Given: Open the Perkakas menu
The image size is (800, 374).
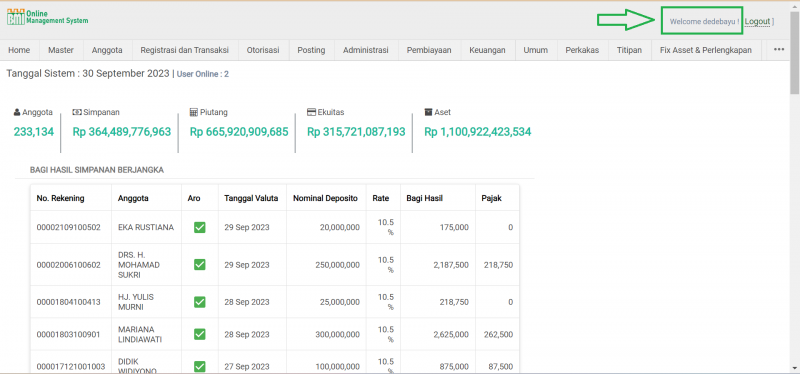Looking at the screenshot, I should 582,50.
